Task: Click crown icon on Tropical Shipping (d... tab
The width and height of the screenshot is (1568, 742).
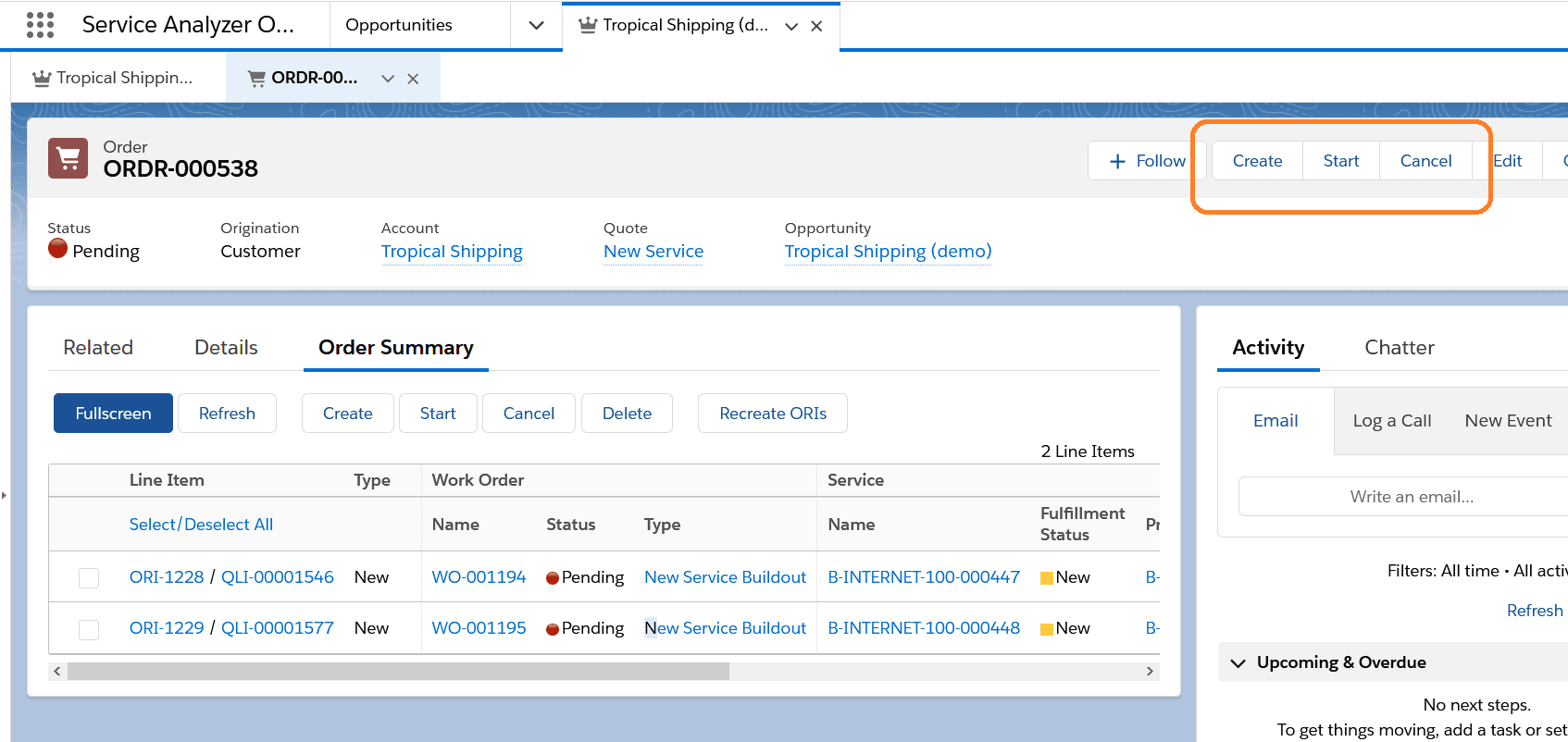Action: pyautogui.click(x=587, y=25)
